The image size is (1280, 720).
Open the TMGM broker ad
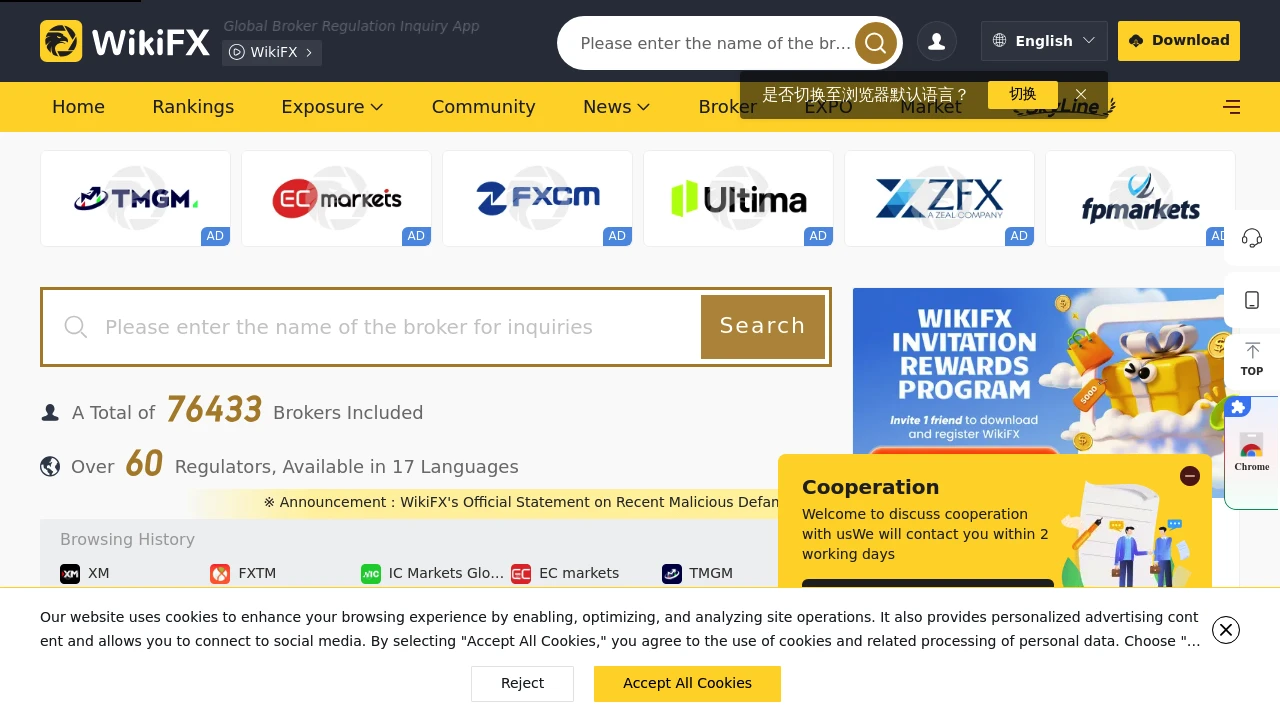click(135, 198)
